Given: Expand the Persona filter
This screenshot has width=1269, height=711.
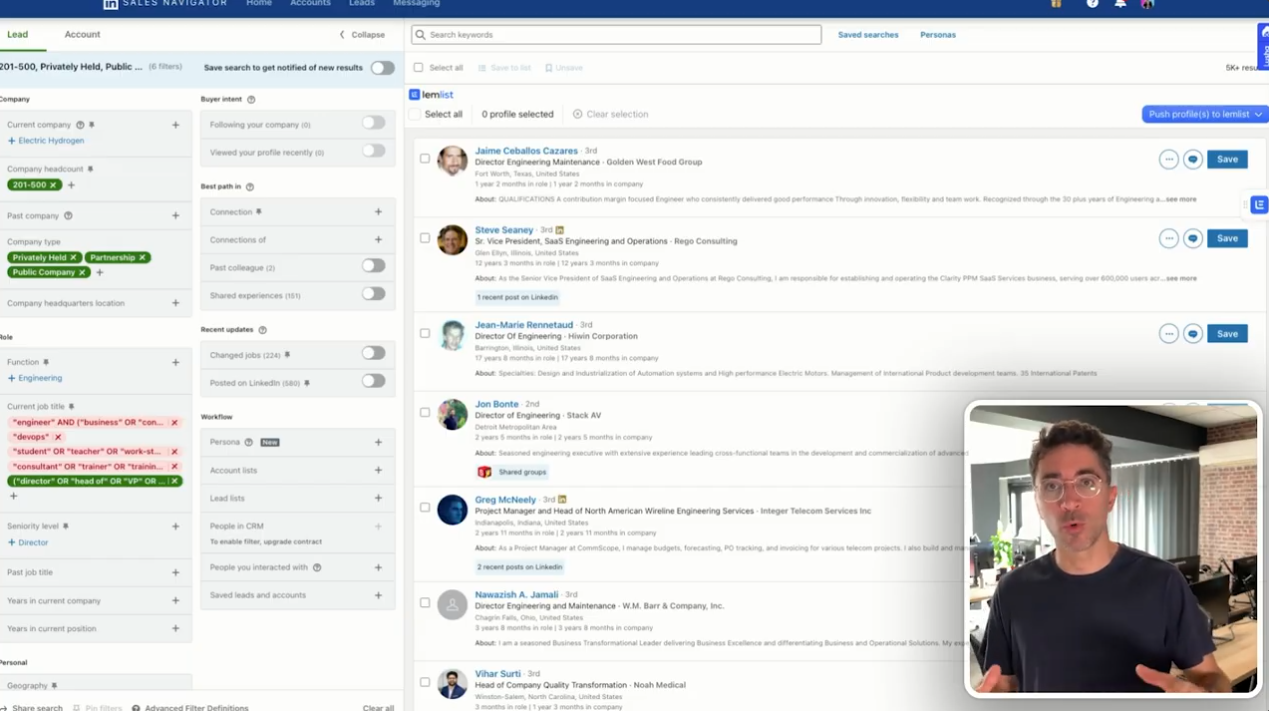Looking at the screenshot, I should (x=378, y=442).
